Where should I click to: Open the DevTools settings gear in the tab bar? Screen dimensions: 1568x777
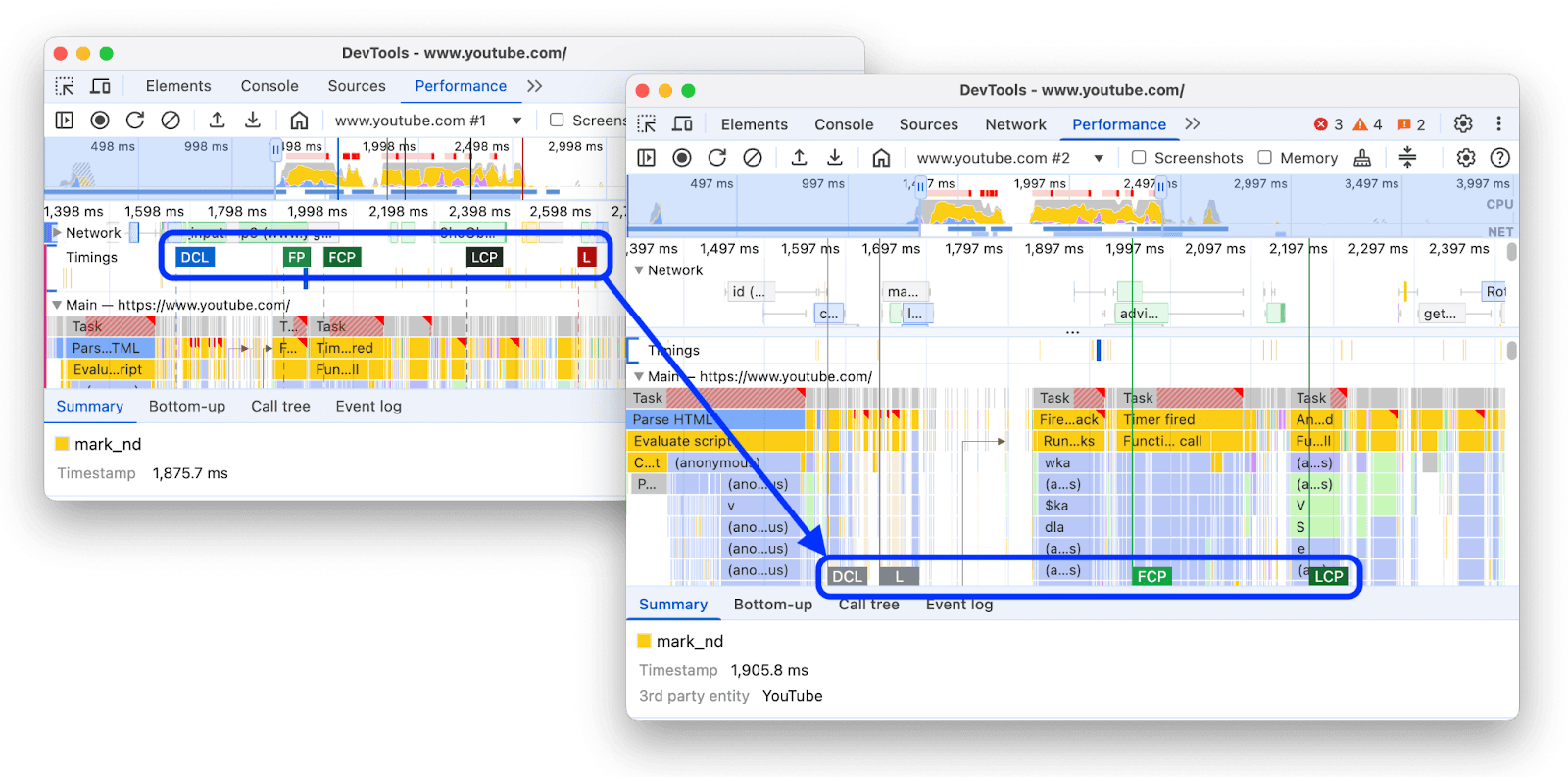1463,123
